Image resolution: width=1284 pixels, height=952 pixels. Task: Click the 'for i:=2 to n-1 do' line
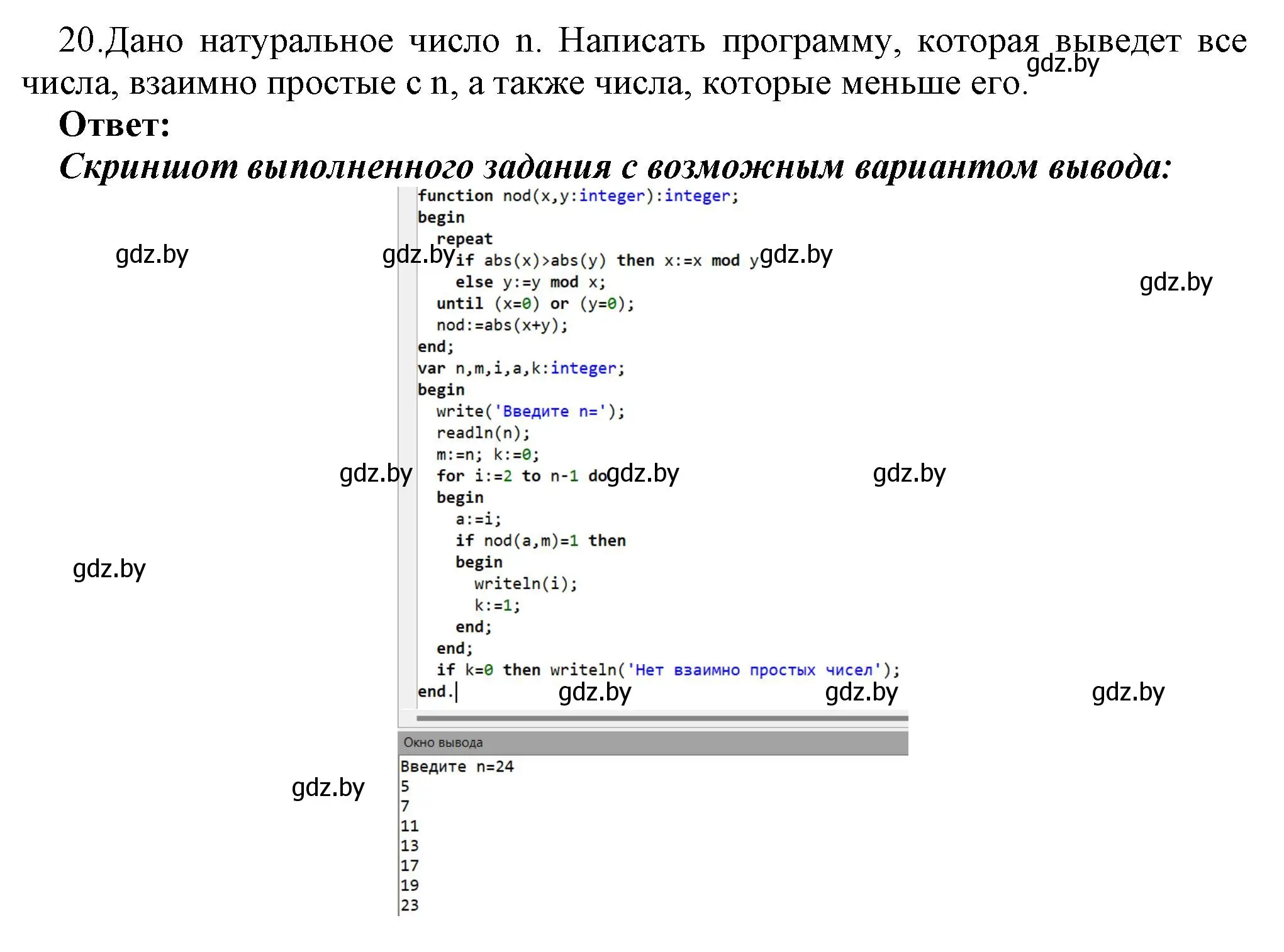coord(521,476)
